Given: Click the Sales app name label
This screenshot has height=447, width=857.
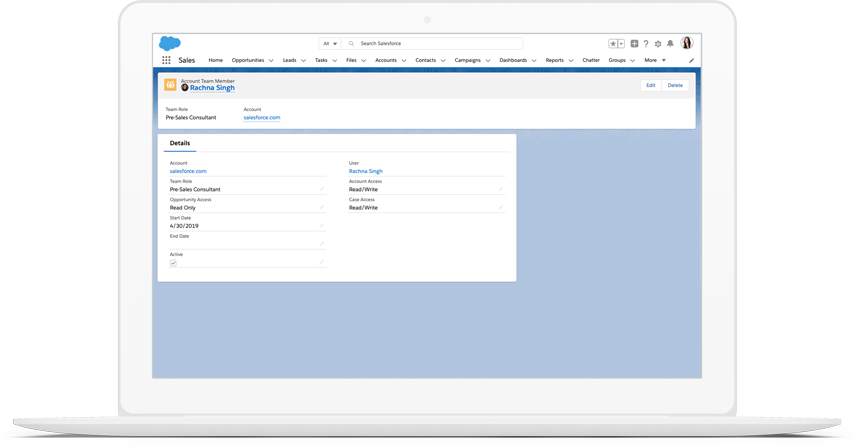Looking at the screenshot, I should point(186,60).
